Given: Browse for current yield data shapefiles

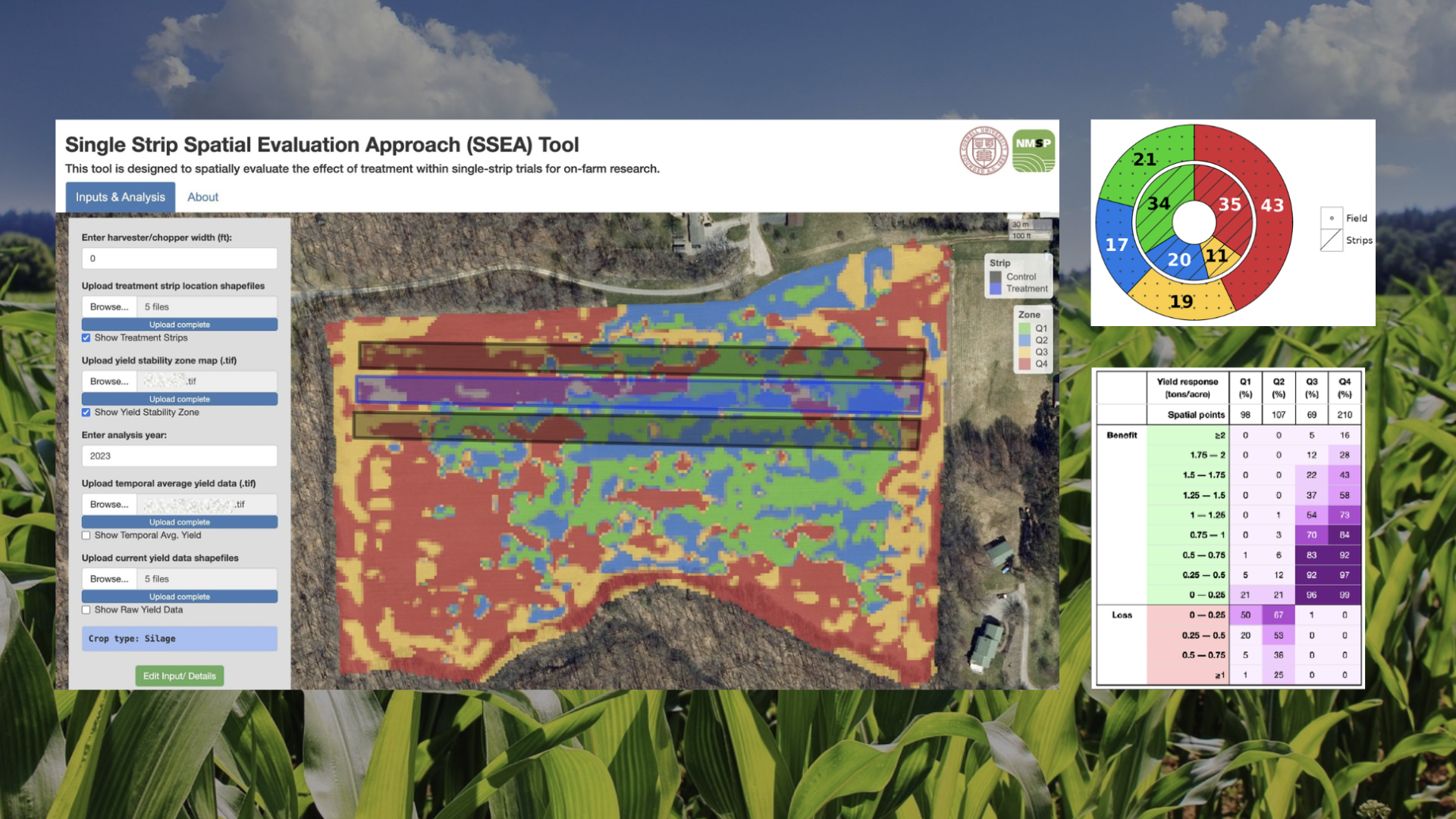Looking at the screenshot, I should point(108,579).
